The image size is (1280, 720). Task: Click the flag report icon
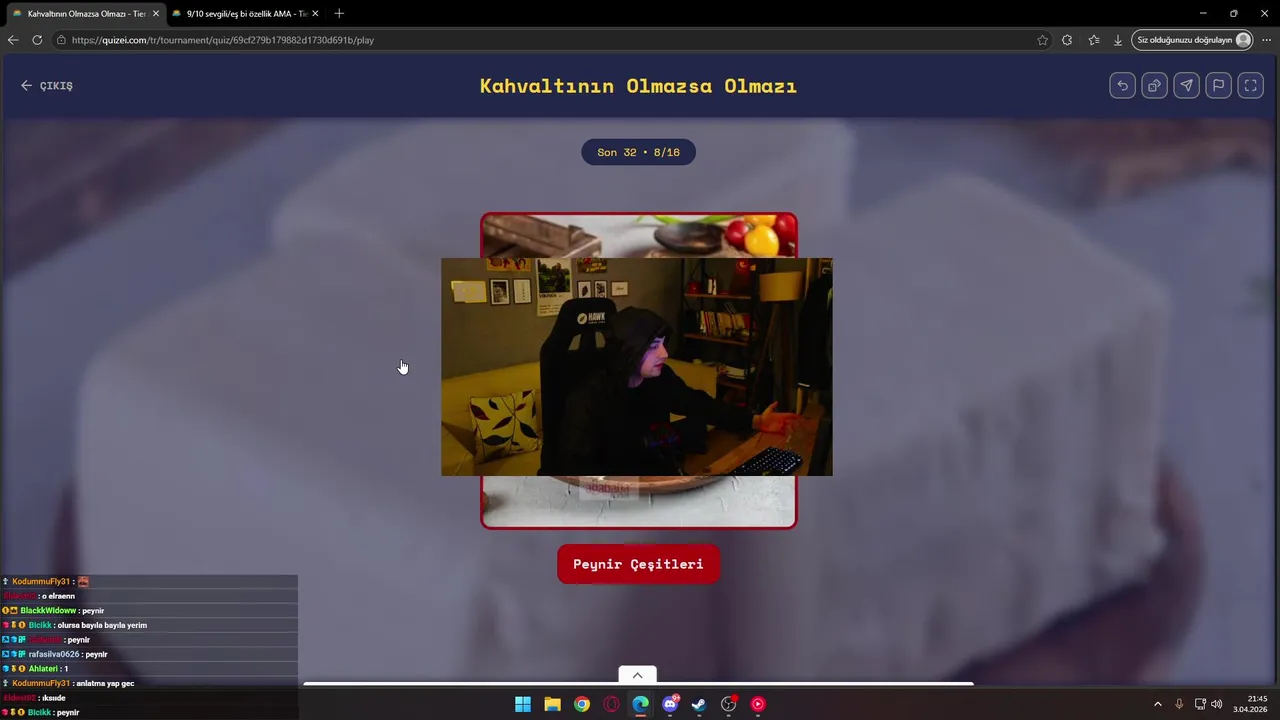click(x=1218, y=86)
